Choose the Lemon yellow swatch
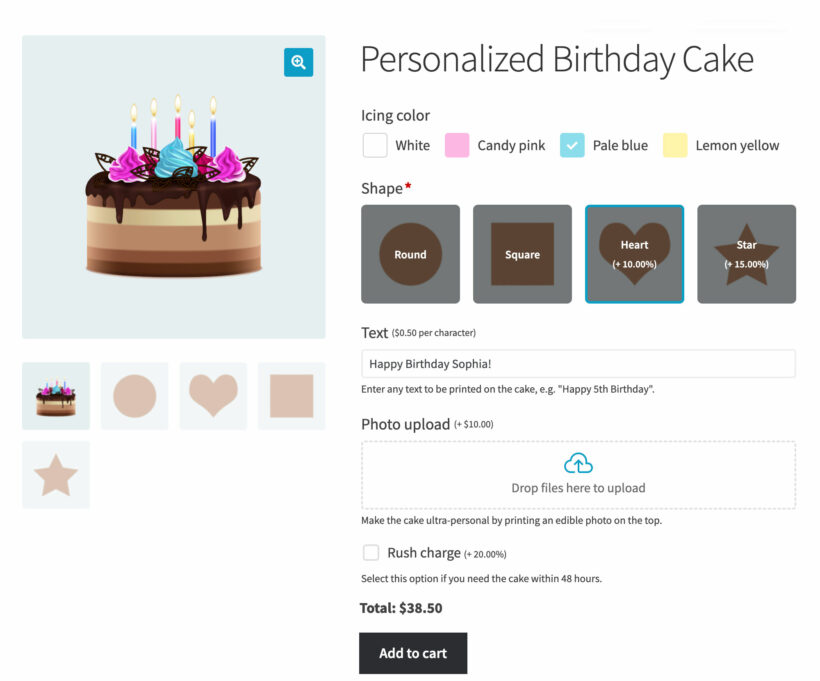The height and width of the screenshot is (681, 820). (675, 145)
